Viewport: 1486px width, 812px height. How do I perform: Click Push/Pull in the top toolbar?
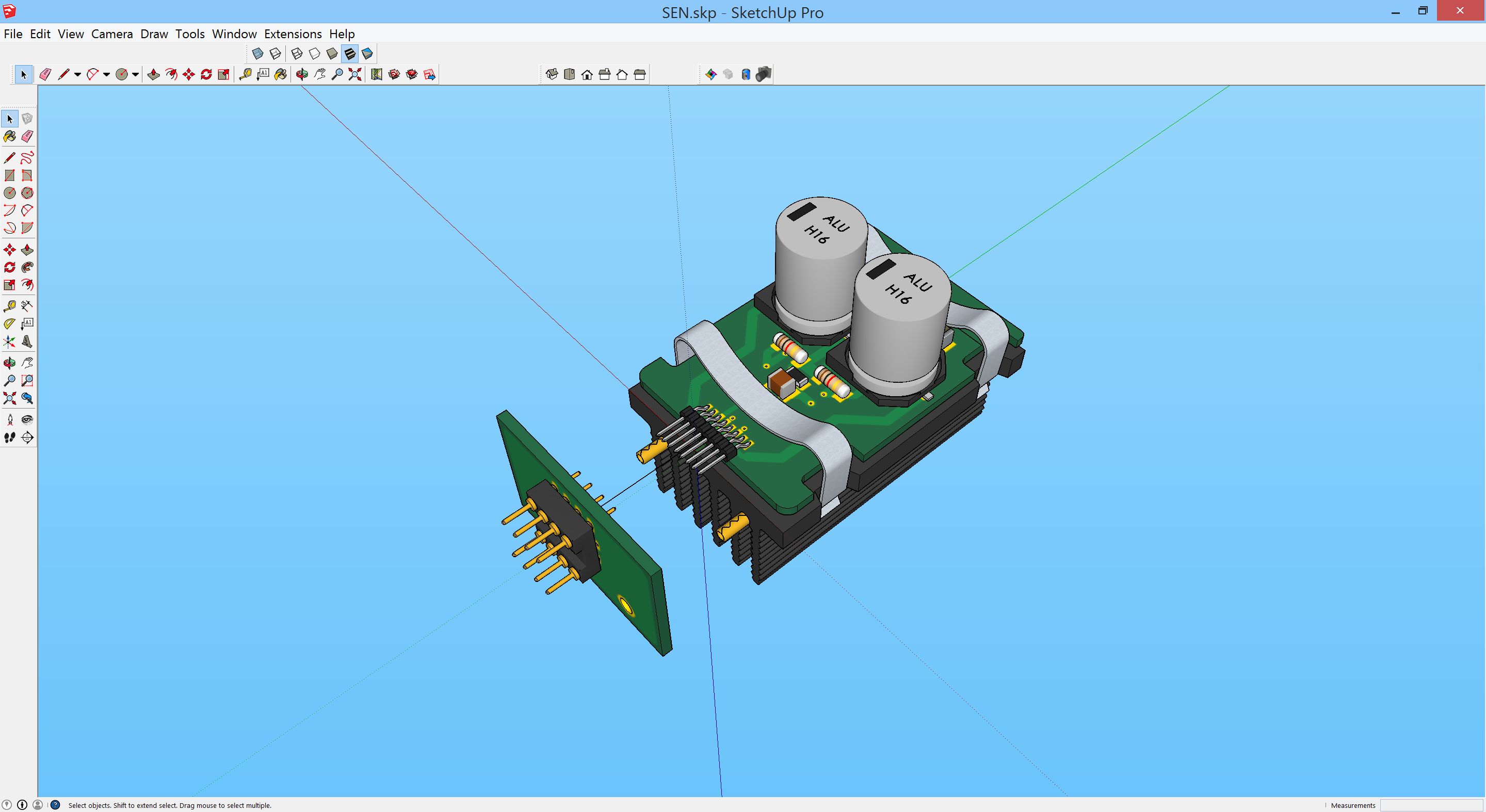(x=153, y=74)
